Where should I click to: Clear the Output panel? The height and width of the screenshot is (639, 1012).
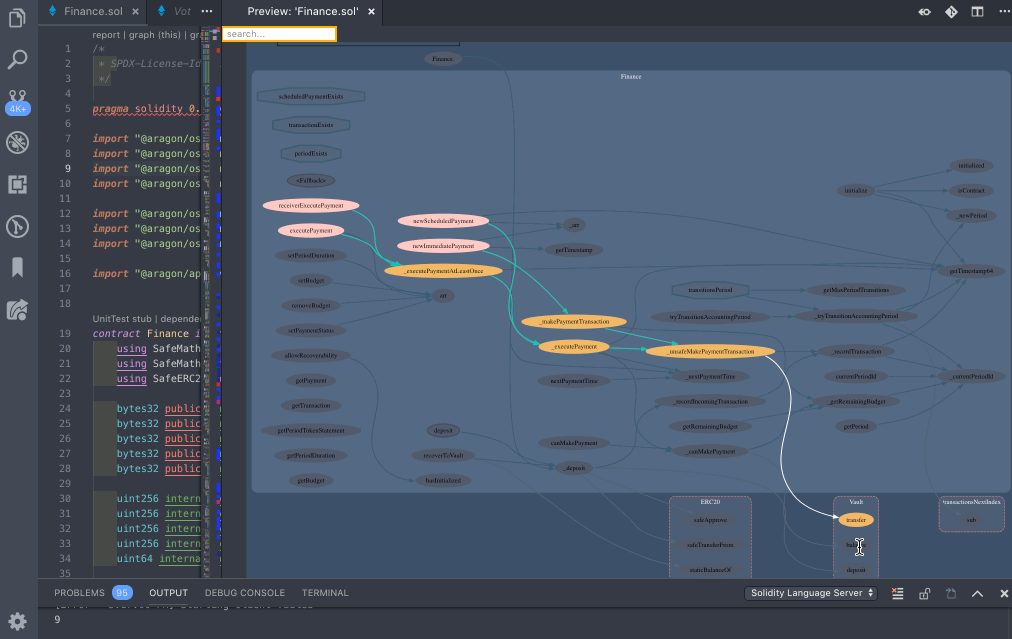pos(898,593)
